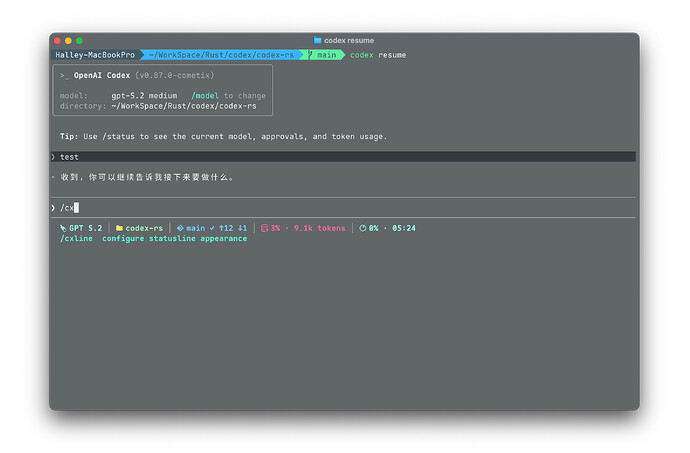
Task: Click the git branch icon in the prompt's main segment
Action: (310, 55)
